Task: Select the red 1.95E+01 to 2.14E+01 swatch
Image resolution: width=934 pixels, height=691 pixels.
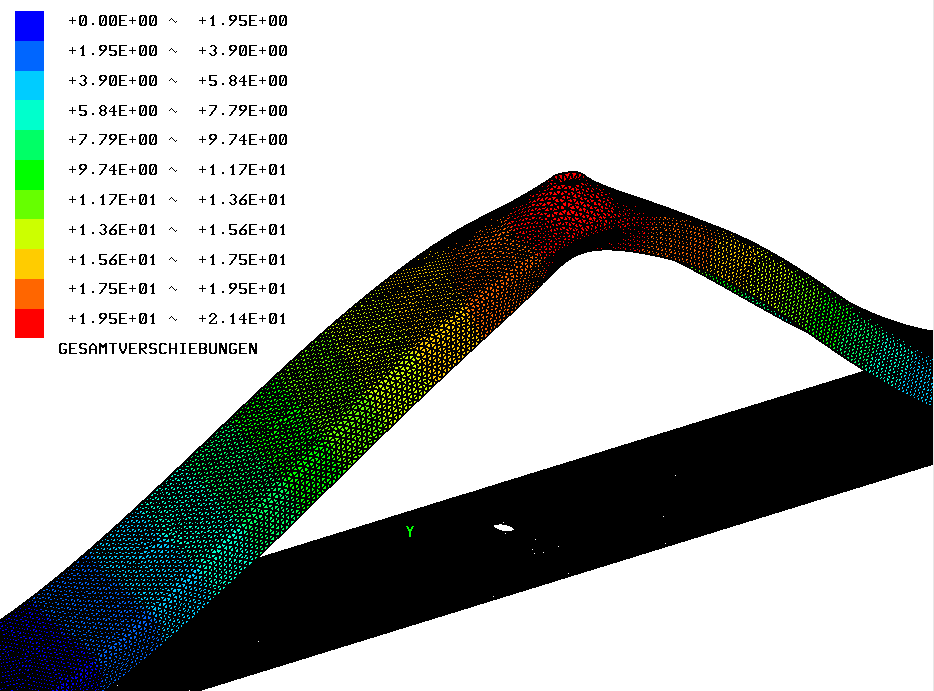Action: click(29, 323)
